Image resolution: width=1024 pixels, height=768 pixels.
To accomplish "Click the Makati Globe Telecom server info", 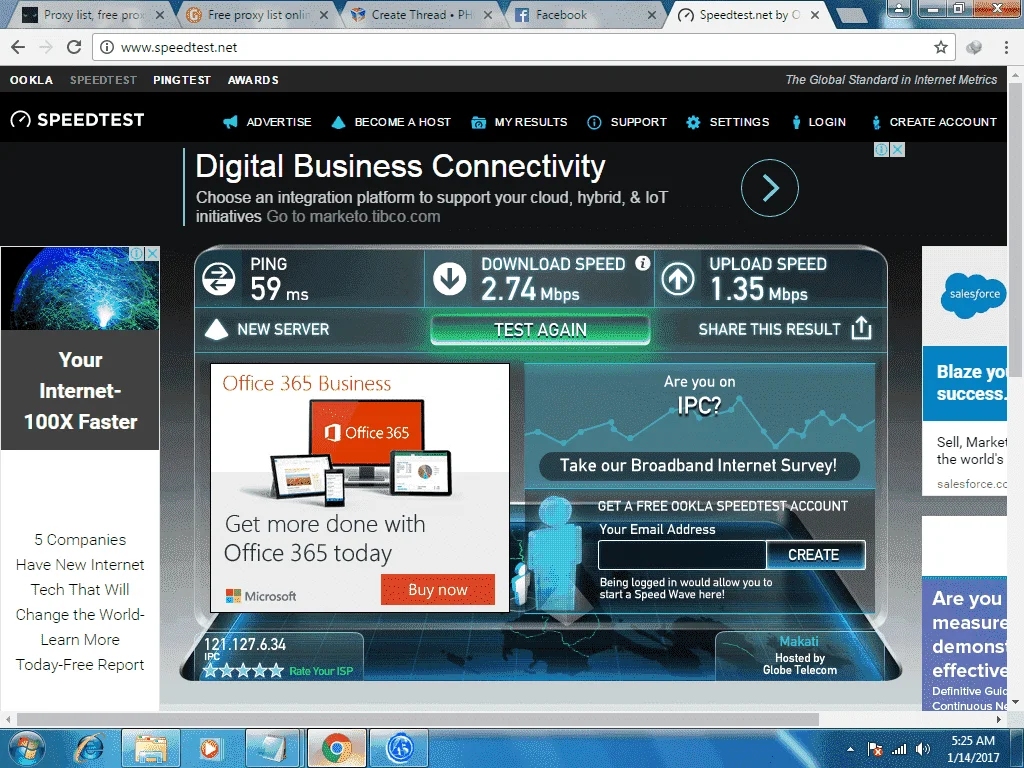I will (x=799, y=656).
